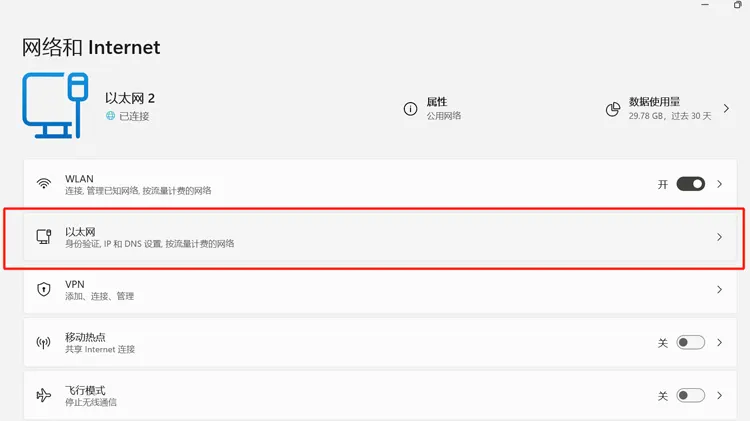
Task: Expand the VPN row chevron
Action: (719, 289)
